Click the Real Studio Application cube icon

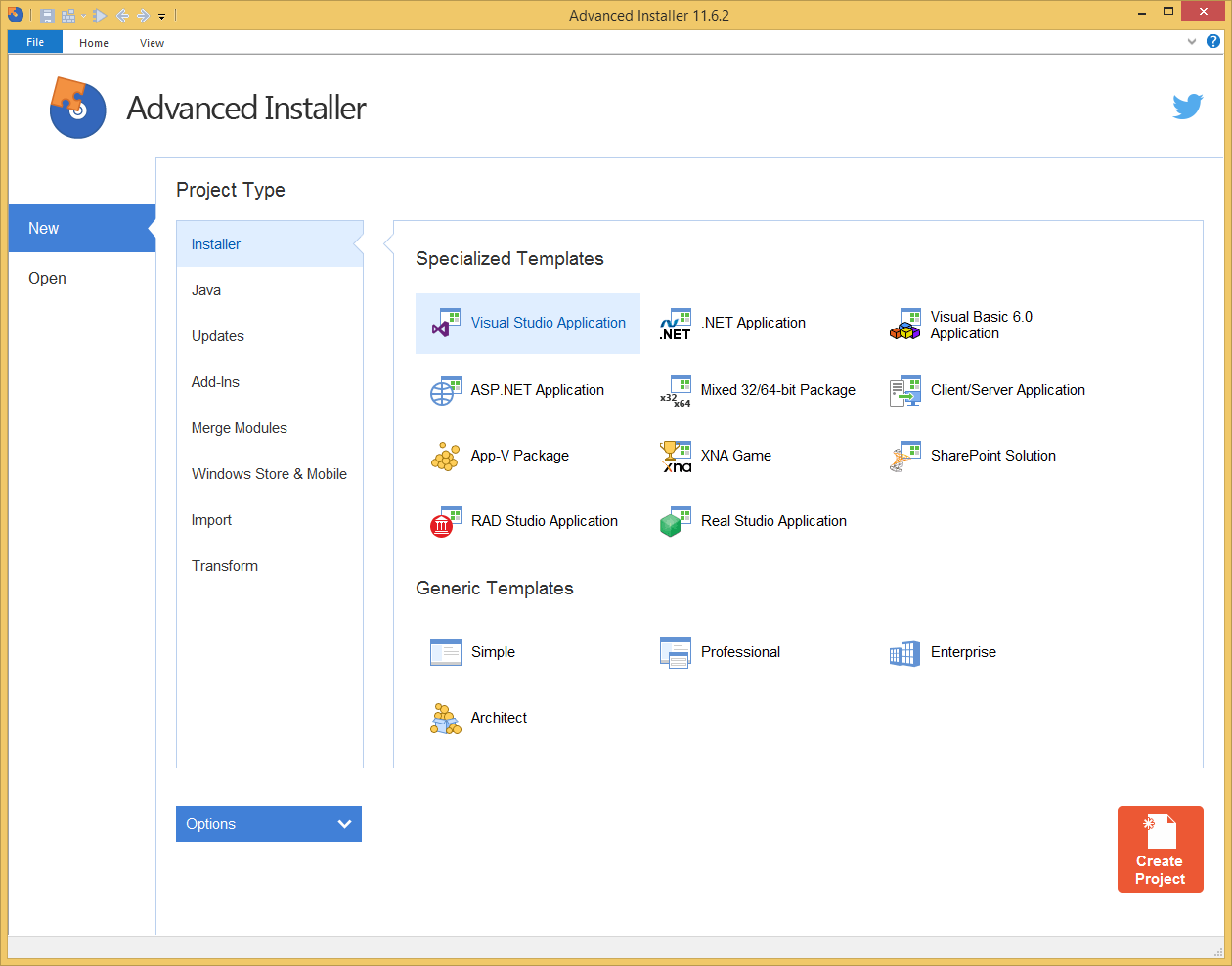tap(676, 522)
